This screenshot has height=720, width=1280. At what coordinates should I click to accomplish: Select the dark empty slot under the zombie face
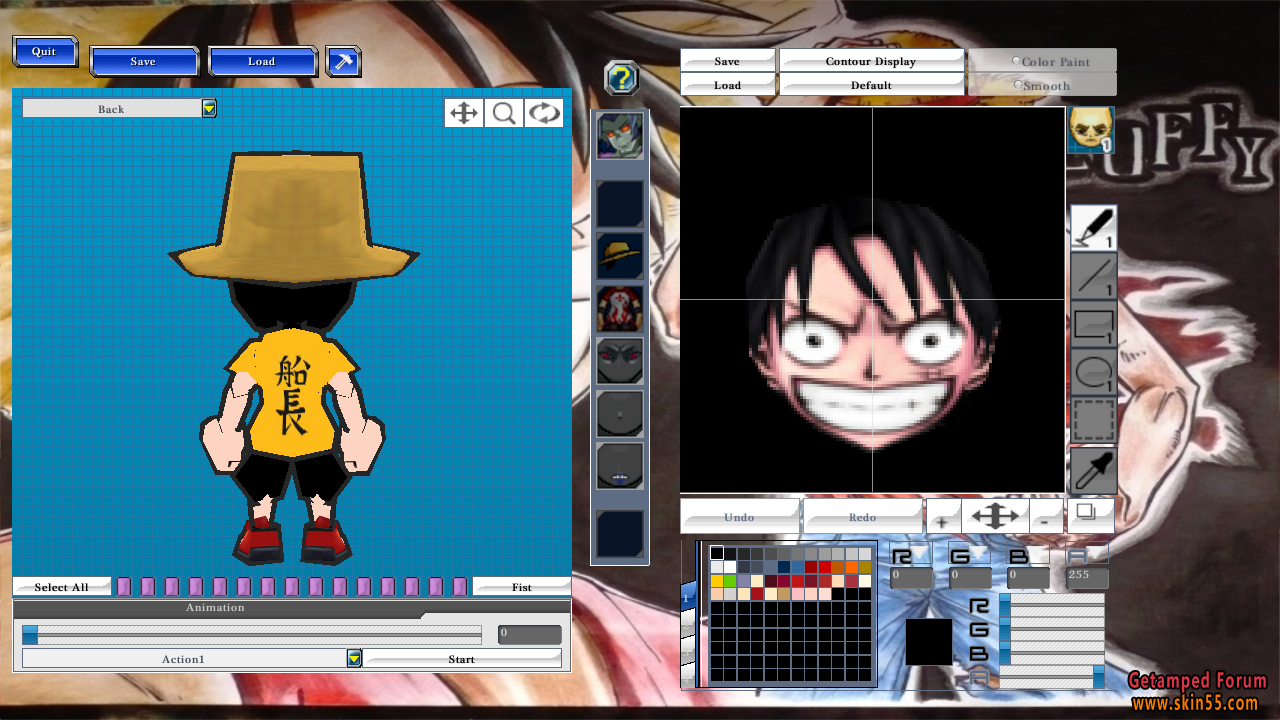(x=620, y=204)
